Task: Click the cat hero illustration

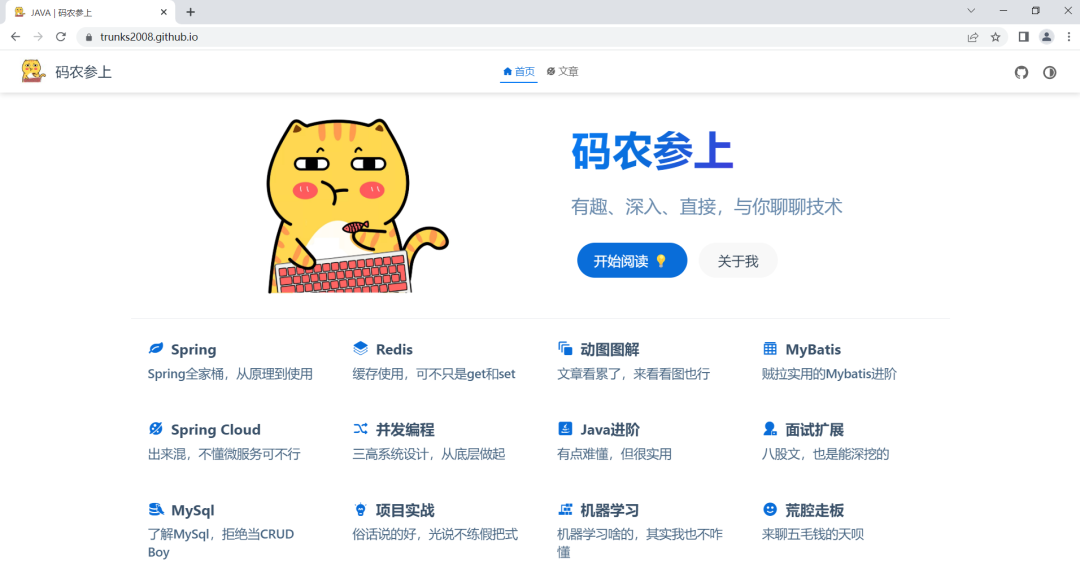Action: click(x=357, y=205)
